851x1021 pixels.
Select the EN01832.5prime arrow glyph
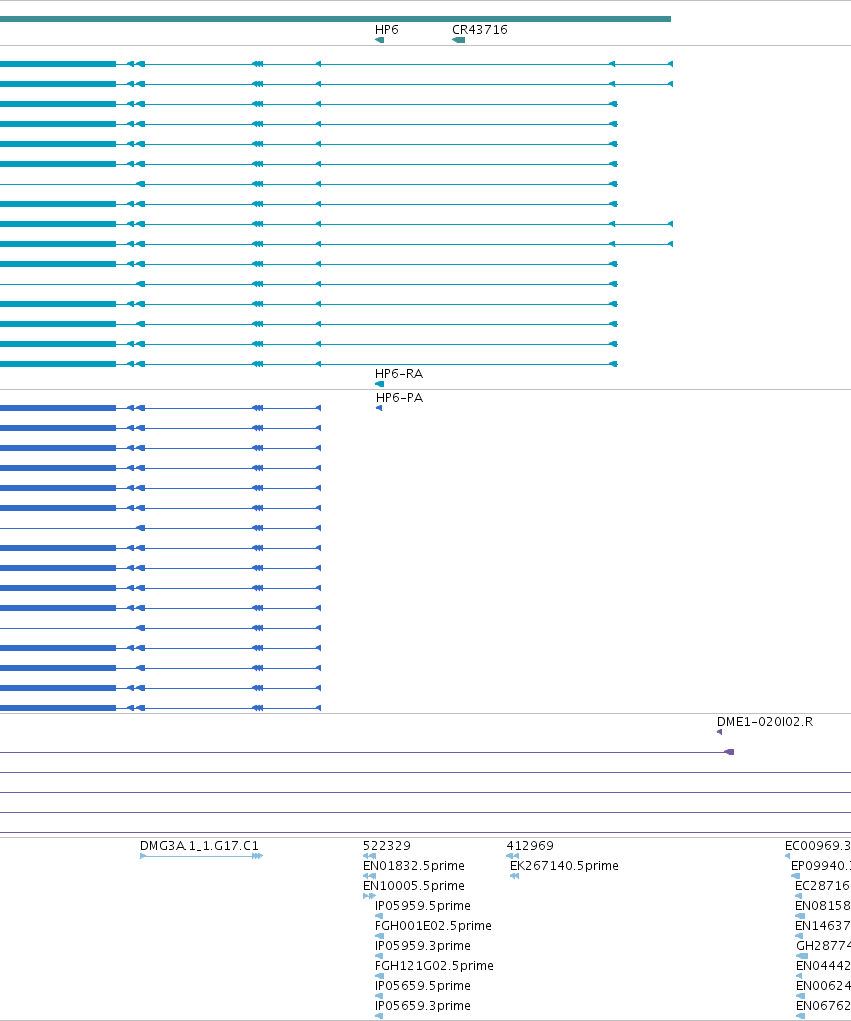(369, 876)
